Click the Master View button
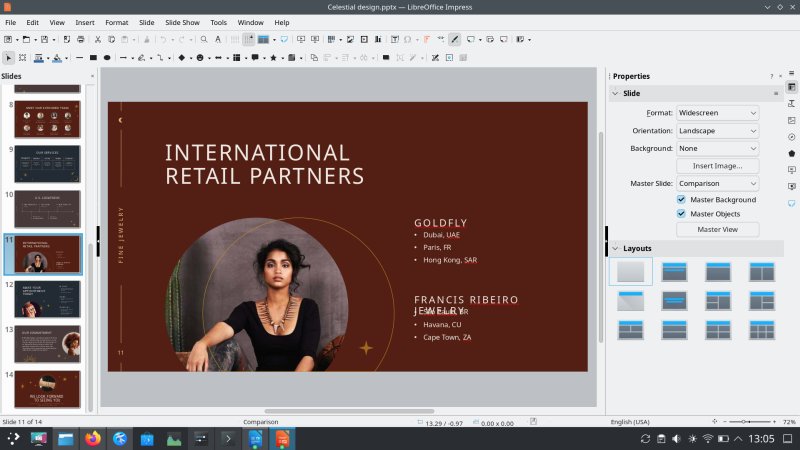Screen dimensions: 800x450 (717, 230)
